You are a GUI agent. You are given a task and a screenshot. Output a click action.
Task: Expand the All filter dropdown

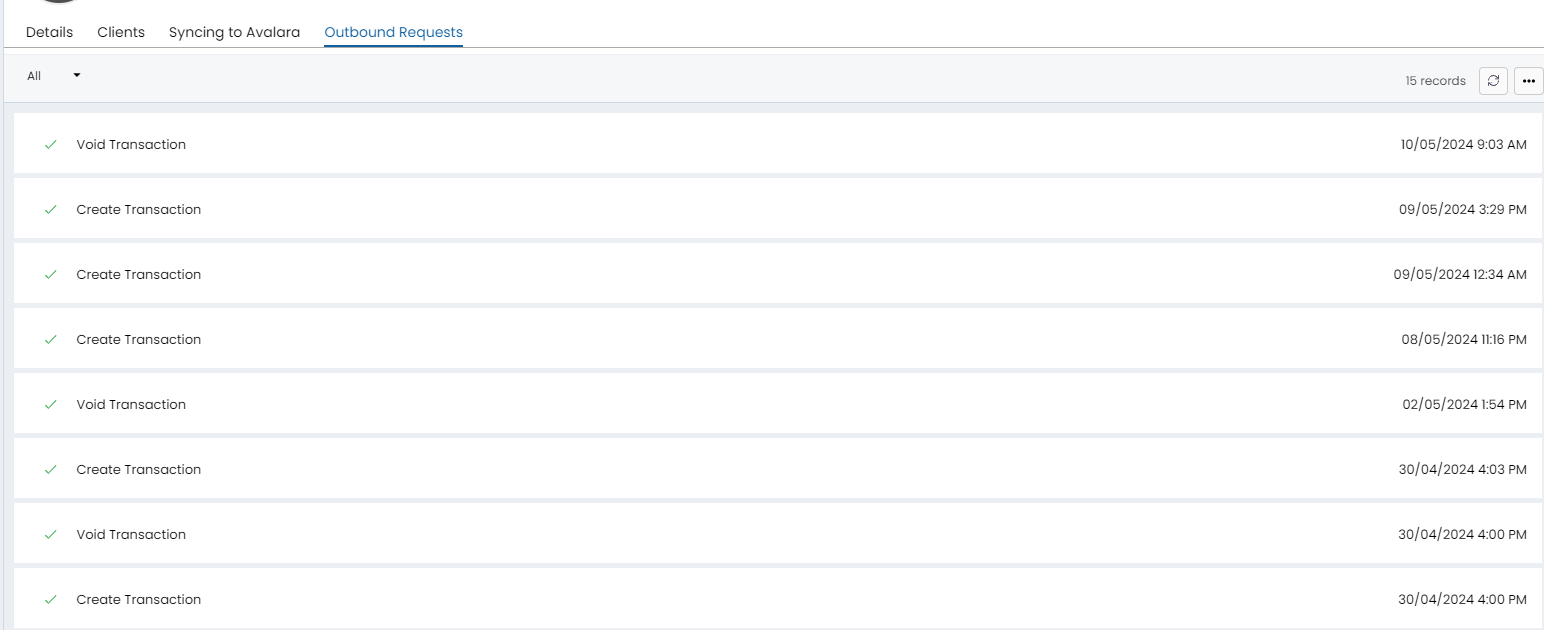tap(35, 76)
